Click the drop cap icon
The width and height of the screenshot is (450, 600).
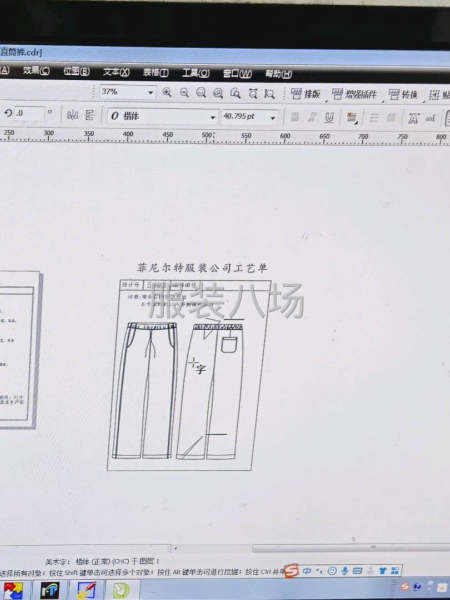[x=391, y=118]
